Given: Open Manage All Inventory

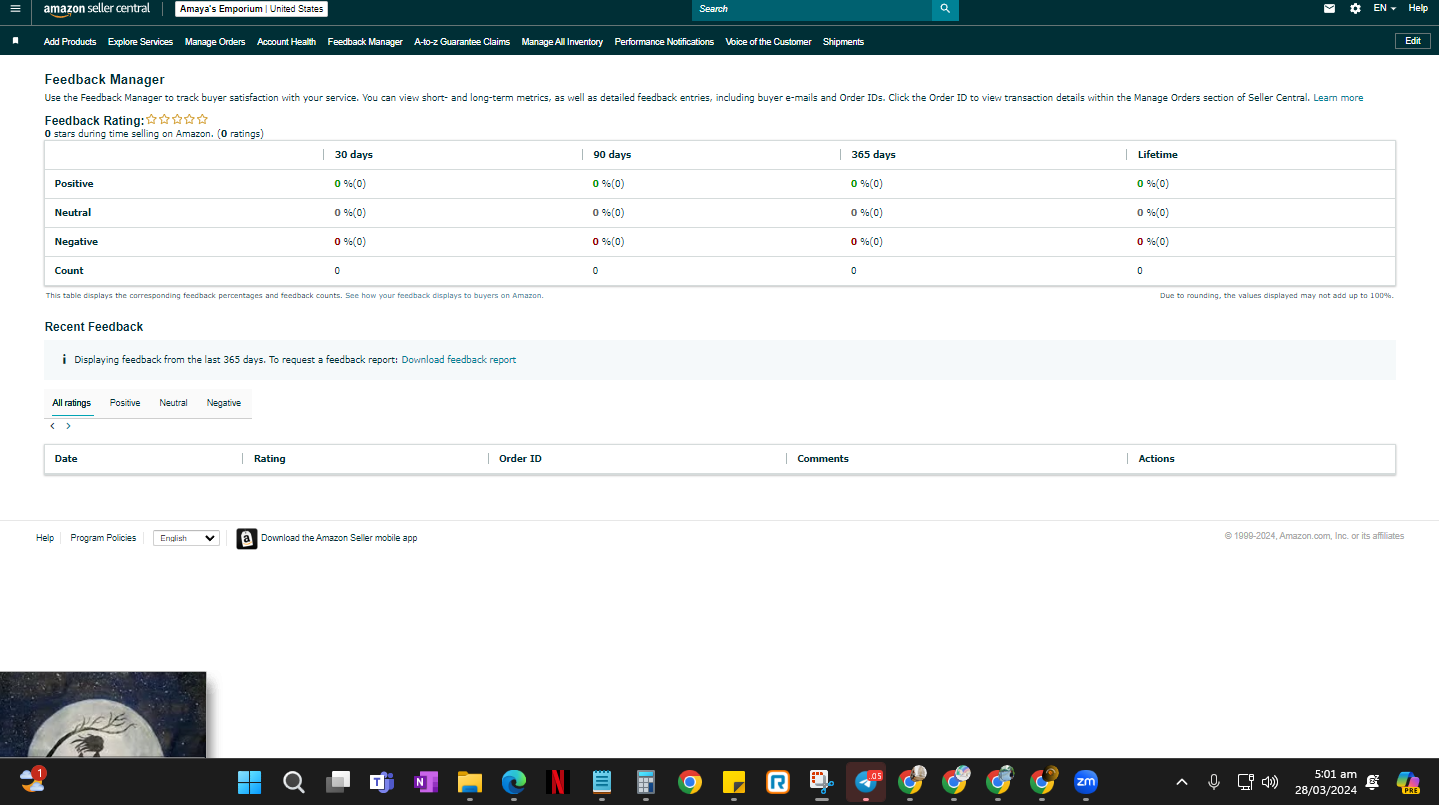Looking at the screenshot, I should (562, 42).
